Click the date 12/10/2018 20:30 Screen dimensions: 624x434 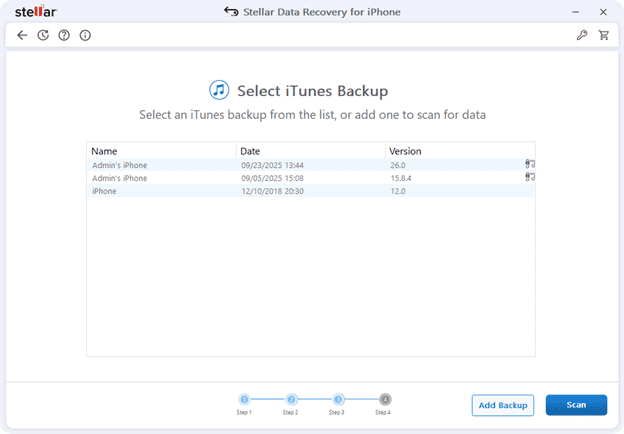[272, 191]
